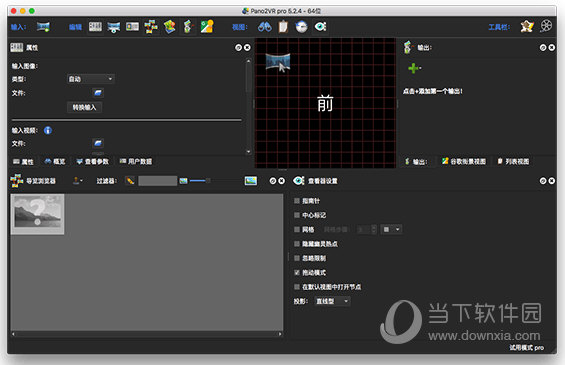
Task: Enable the 指南针 compass checkbox
Action: (297, 201)
